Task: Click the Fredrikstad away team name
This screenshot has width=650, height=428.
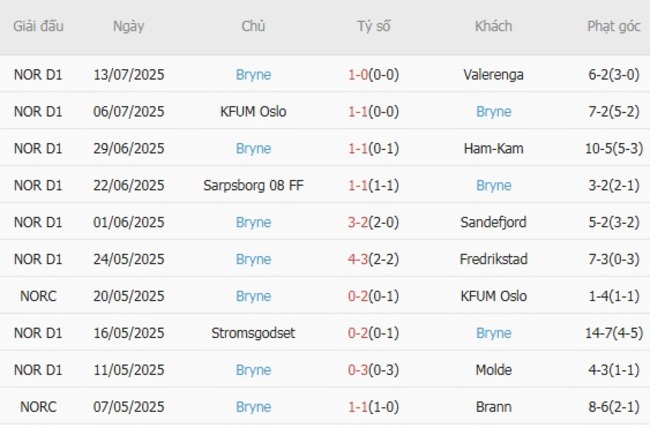Action: (x=493, y=259)
